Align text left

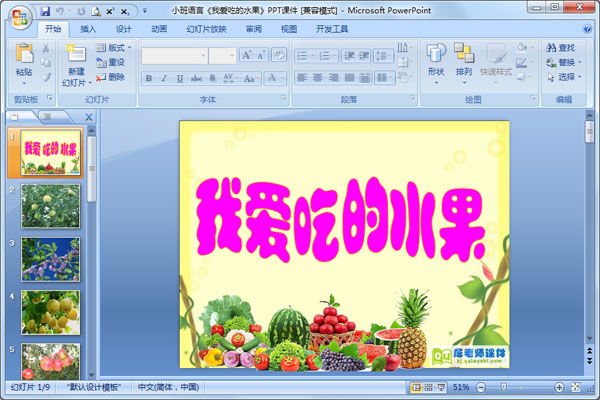click(302, 78)
